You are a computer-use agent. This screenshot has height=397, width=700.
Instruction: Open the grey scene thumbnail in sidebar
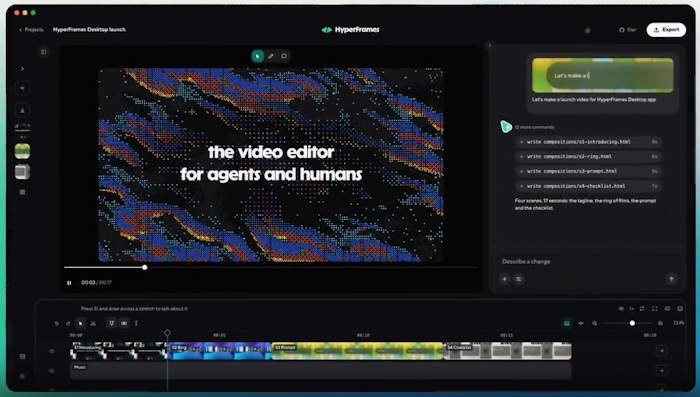22,171
